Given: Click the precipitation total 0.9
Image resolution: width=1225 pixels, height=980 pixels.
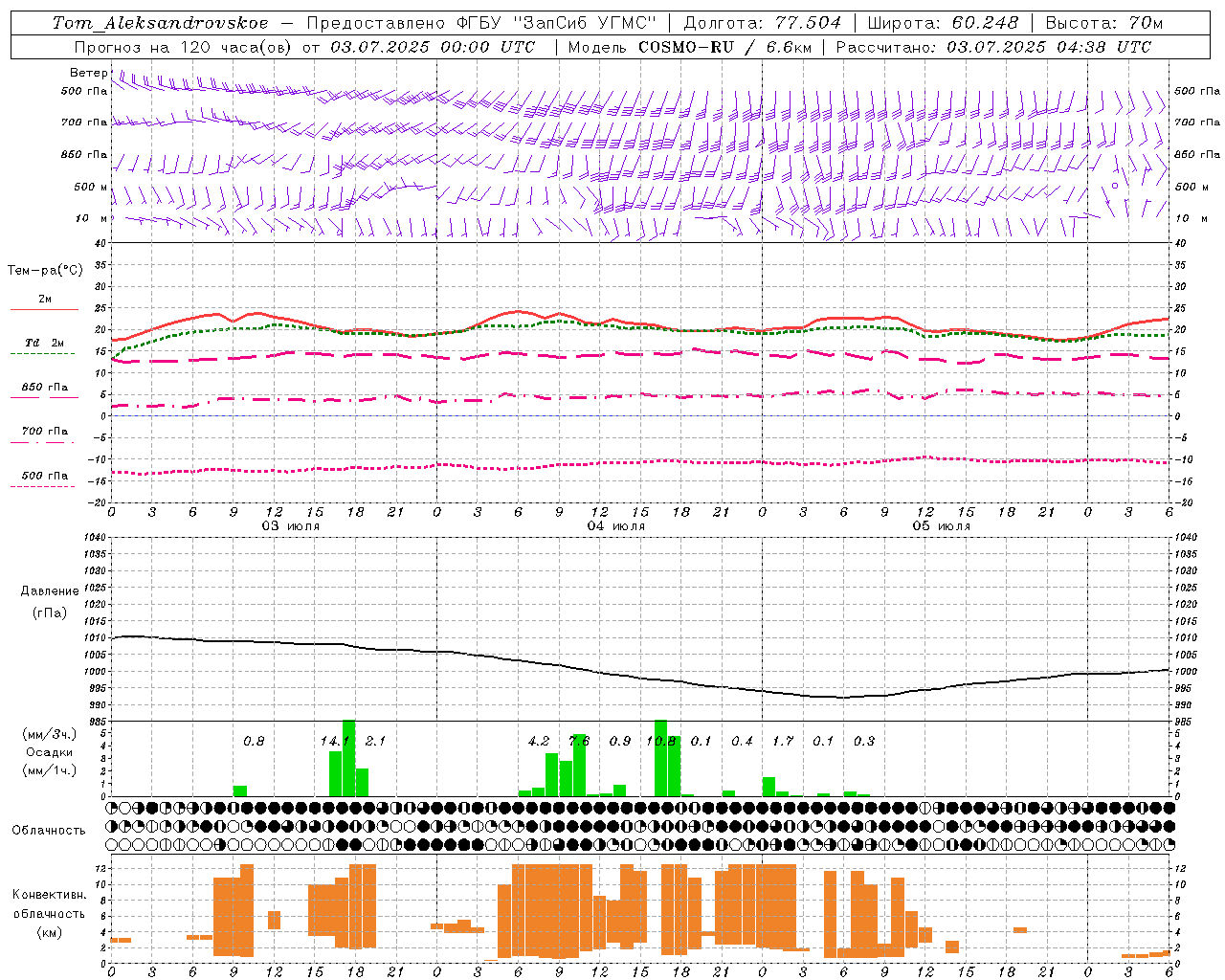Looking at the screenshot, I should point(620,742).
